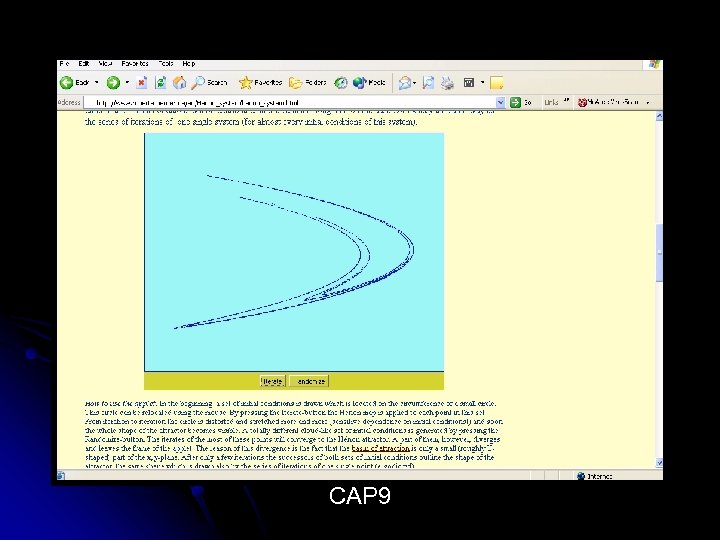Viewport: 720px width, 540px height.
Task: Open the Edit menu
Action: point(84,64)
